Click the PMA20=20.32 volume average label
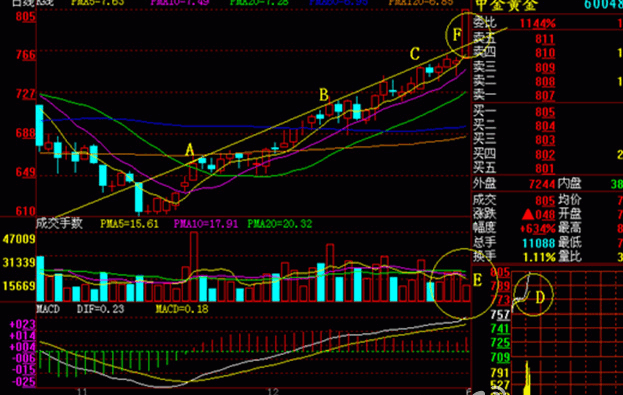The height and width of the screenshot is (395, 623). click(x=280, y=224)
